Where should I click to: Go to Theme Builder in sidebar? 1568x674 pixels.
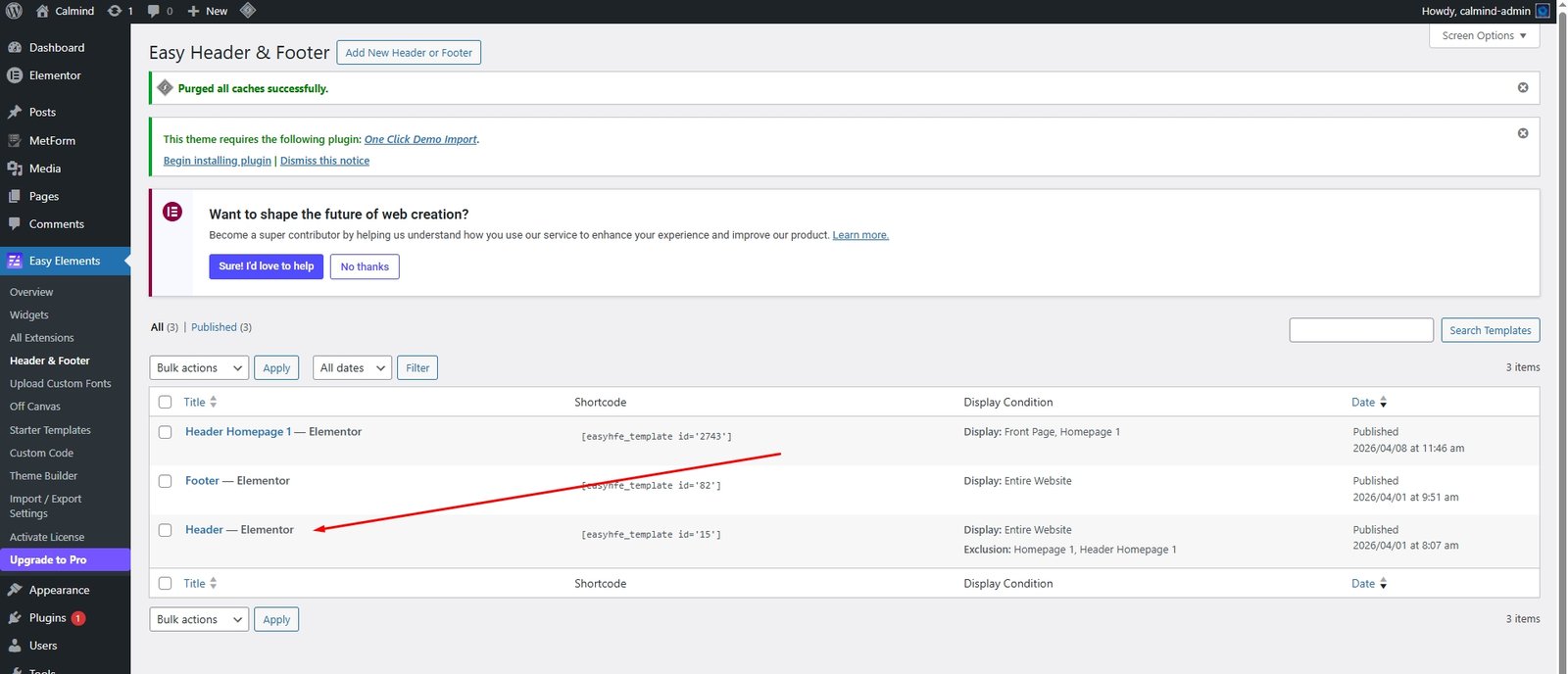[43, 476]
